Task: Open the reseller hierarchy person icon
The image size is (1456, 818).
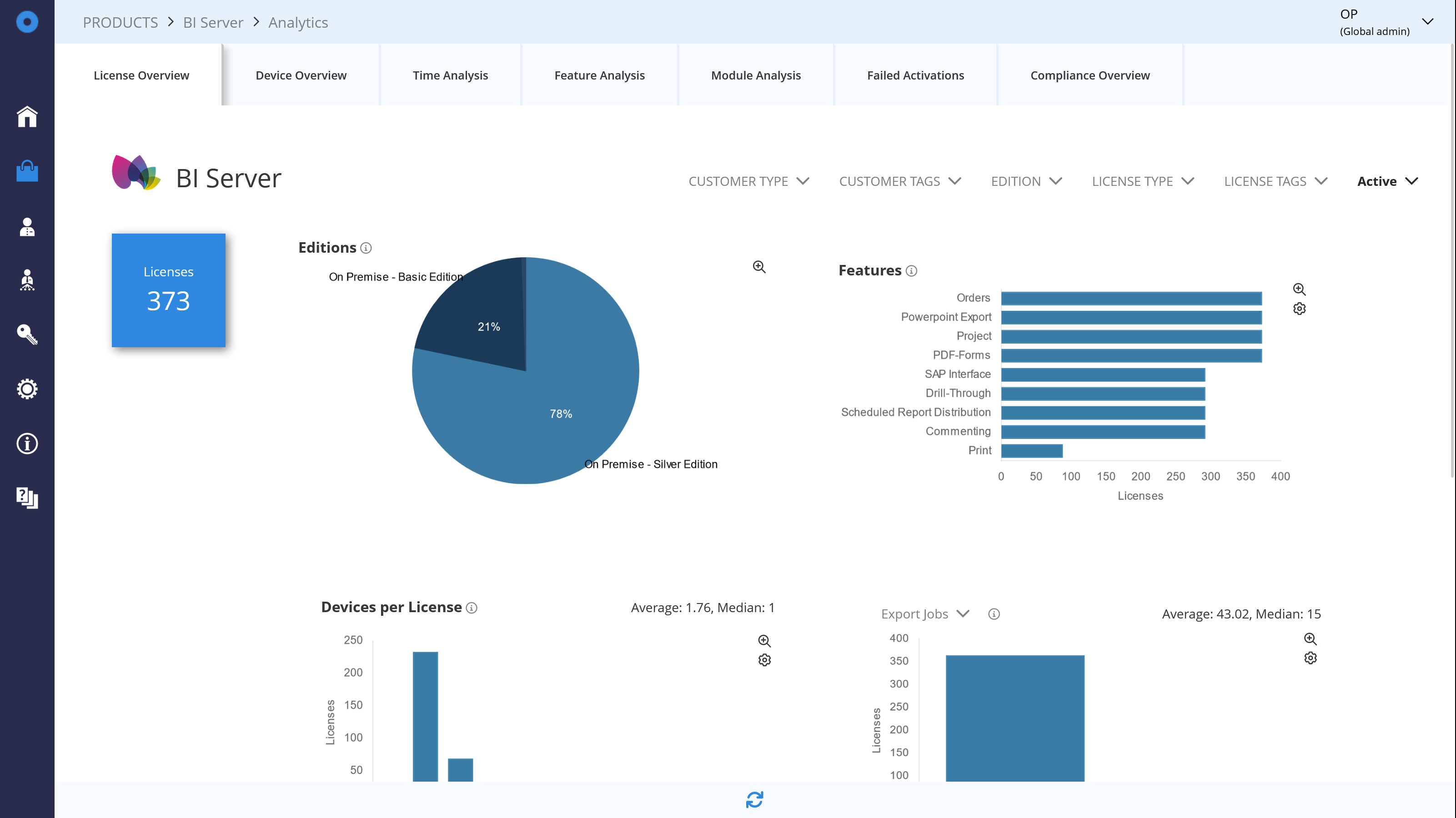Action: coord(27,280)
